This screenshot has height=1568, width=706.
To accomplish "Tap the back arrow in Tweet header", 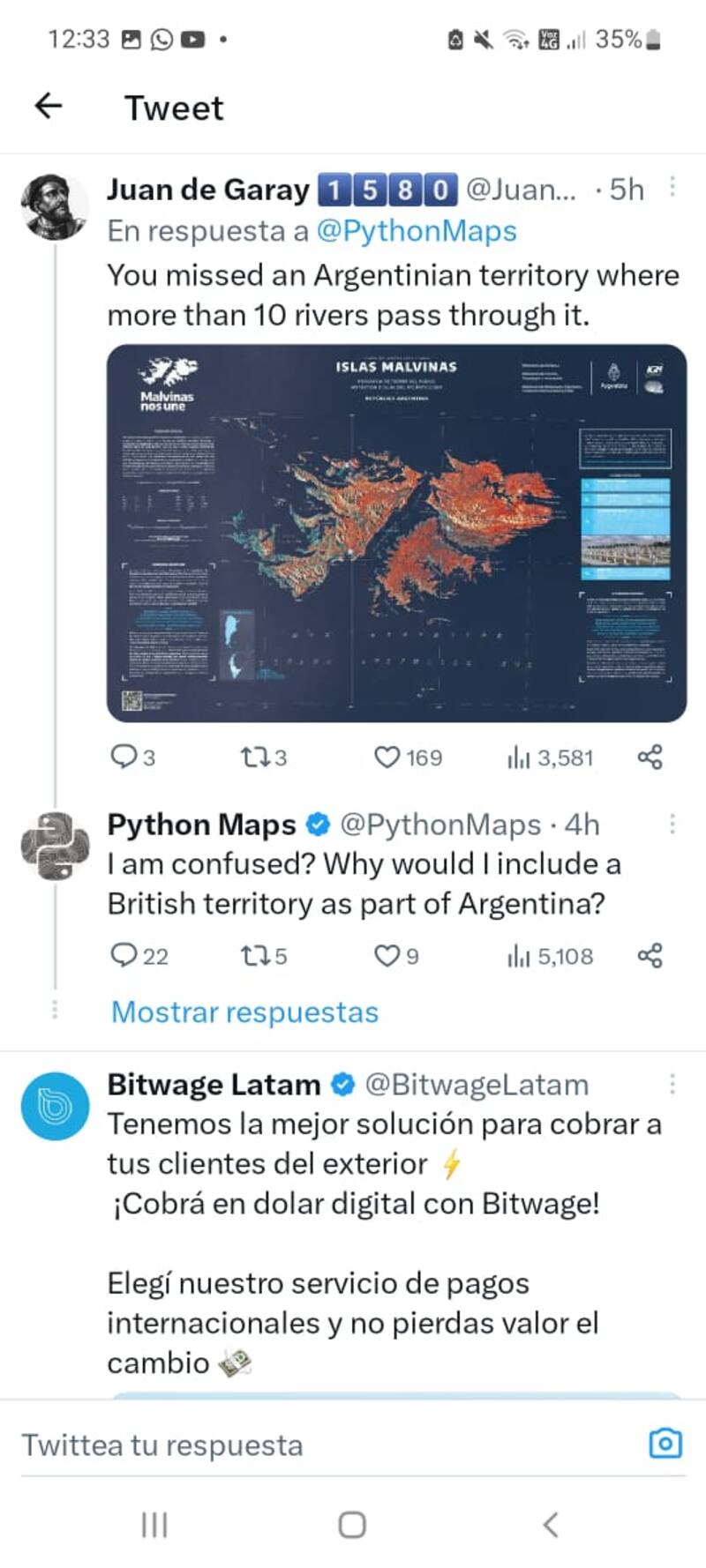I will [49, 107].
